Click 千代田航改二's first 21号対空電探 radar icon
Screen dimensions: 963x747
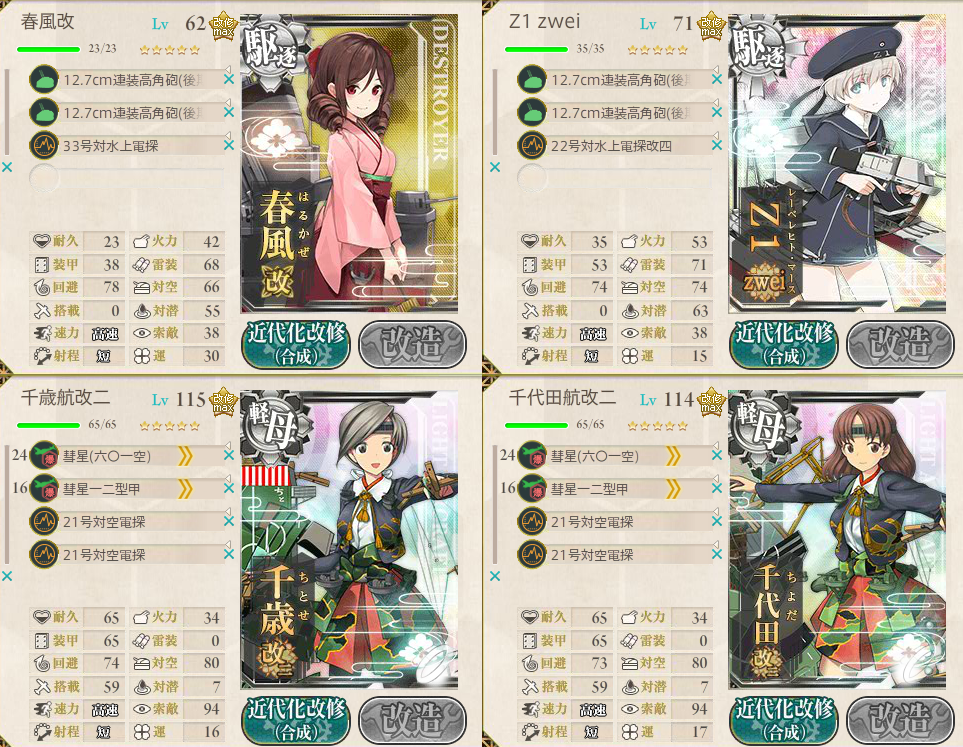(532, 522)
